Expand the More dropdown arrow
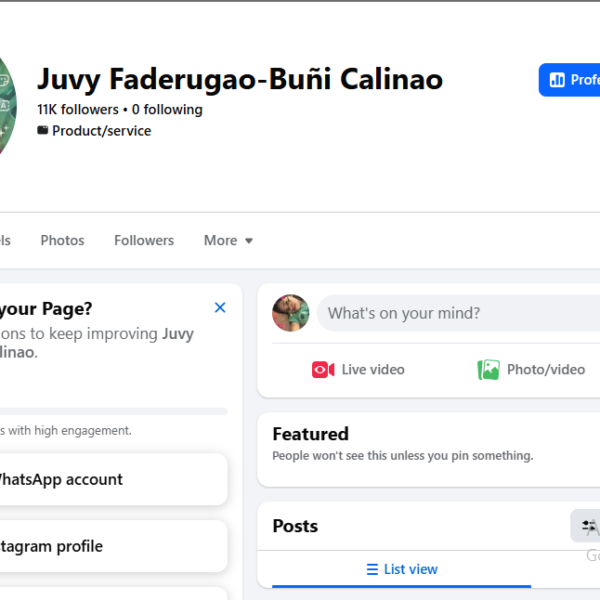The image size is (600, 600). [249, 241]
